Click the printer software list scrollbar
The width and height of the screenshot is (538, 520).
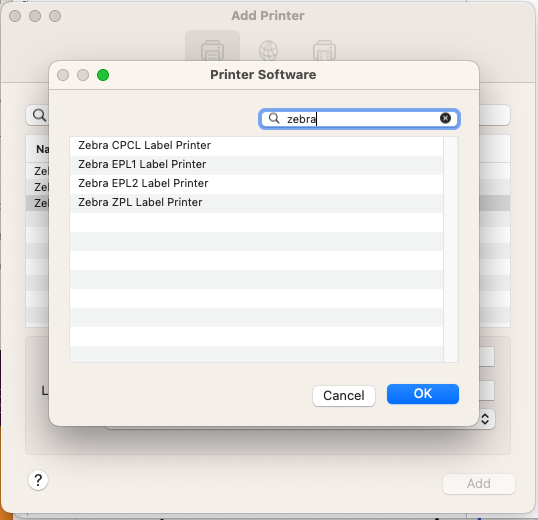click(x=451, y=249)
